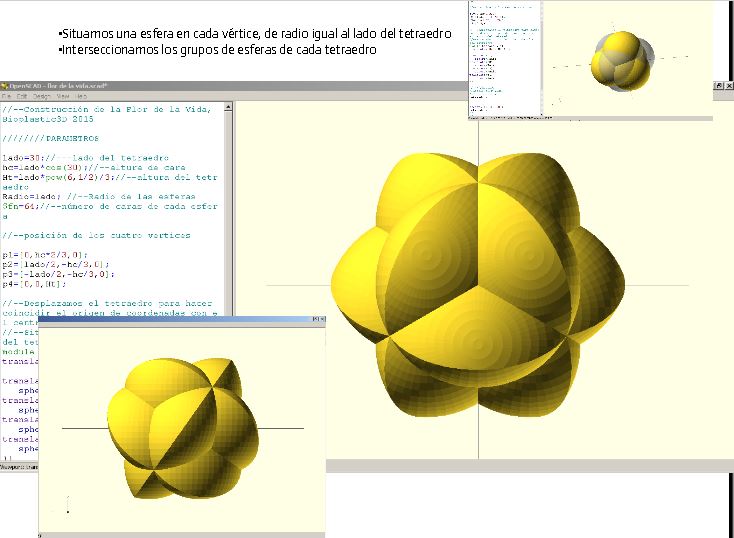
Task: Click the comment 'Desplazamos el tetraedro para hacer'
Action: point(107,303)
